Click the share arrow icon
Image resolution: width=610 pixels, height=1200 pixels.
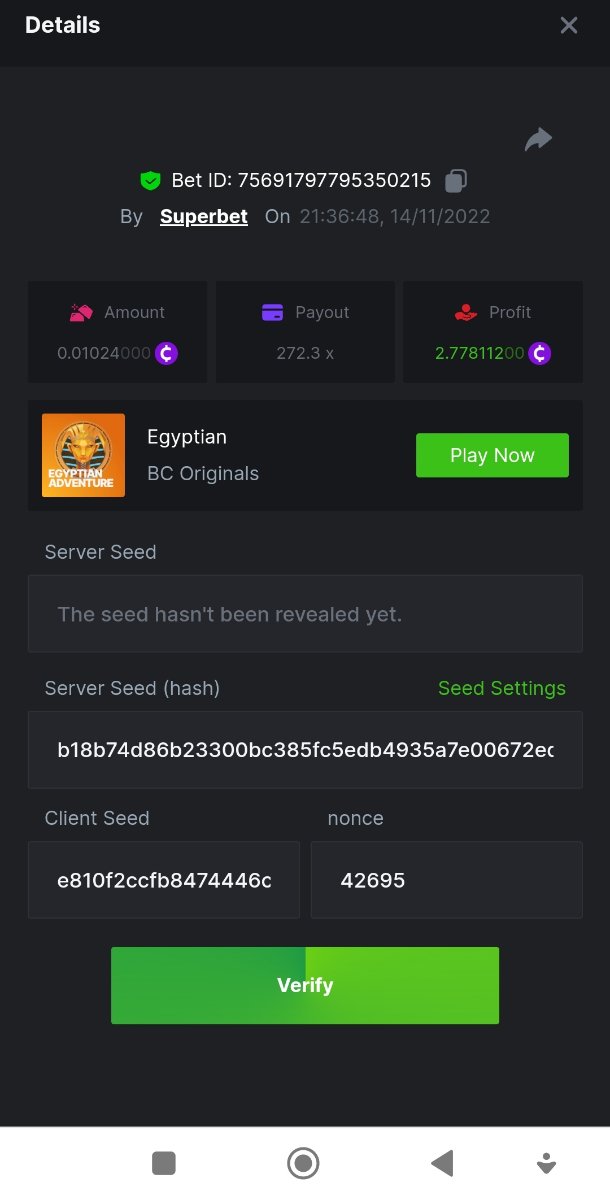[x=538, y=139]
